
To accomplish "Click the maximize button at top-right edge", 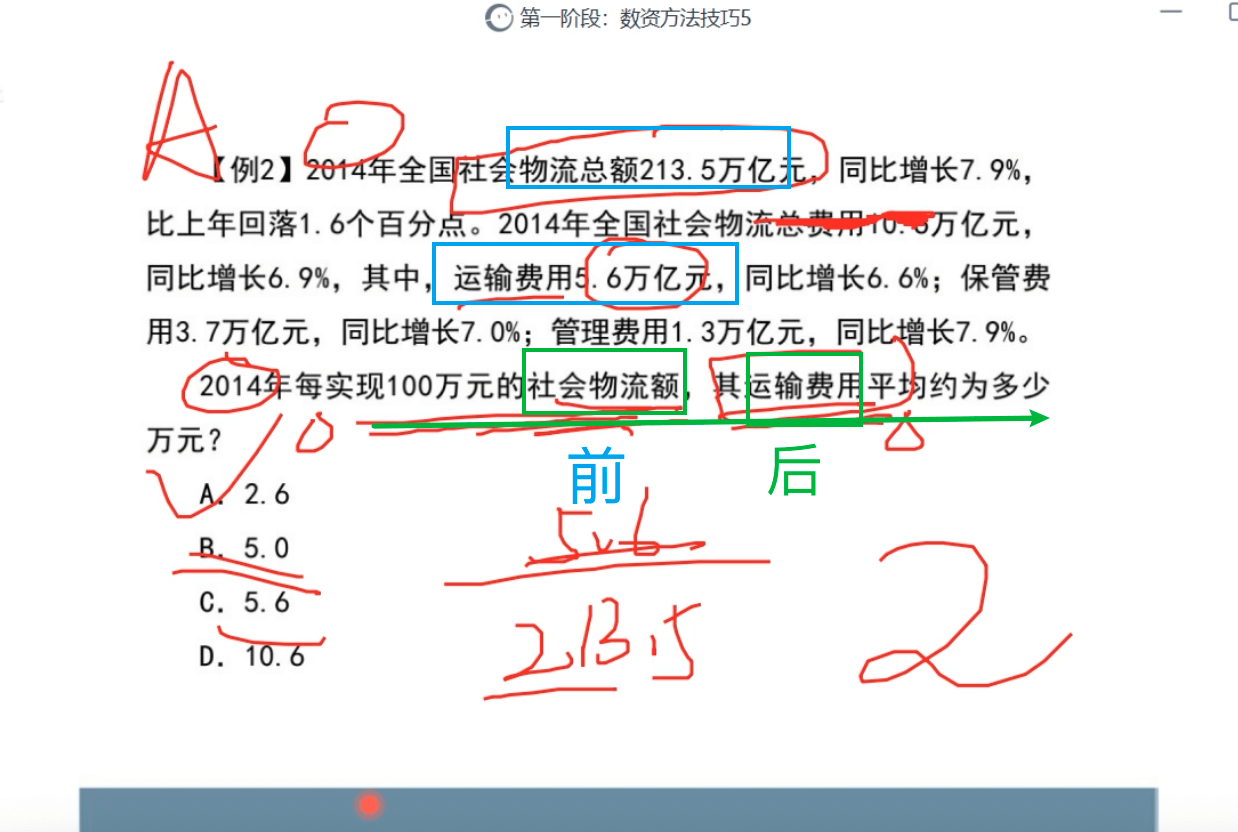I will pyautogui.click(x=1231, y=13).
